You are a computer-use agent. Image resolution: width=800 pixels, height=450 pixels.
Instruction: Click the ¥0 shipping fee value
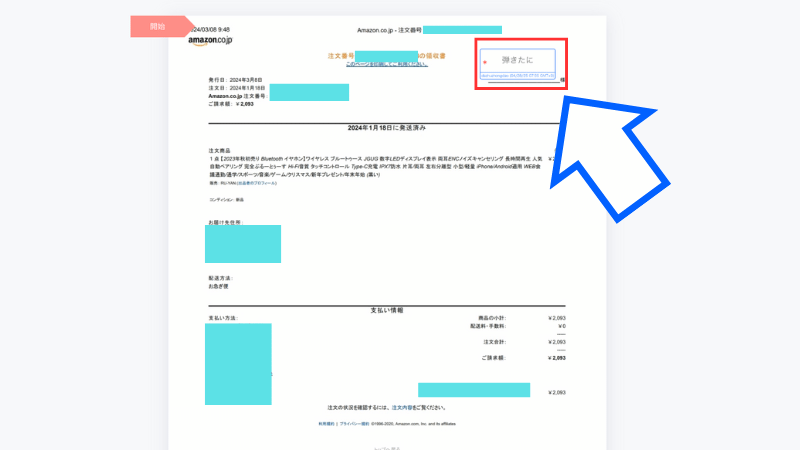pos(562,326)
